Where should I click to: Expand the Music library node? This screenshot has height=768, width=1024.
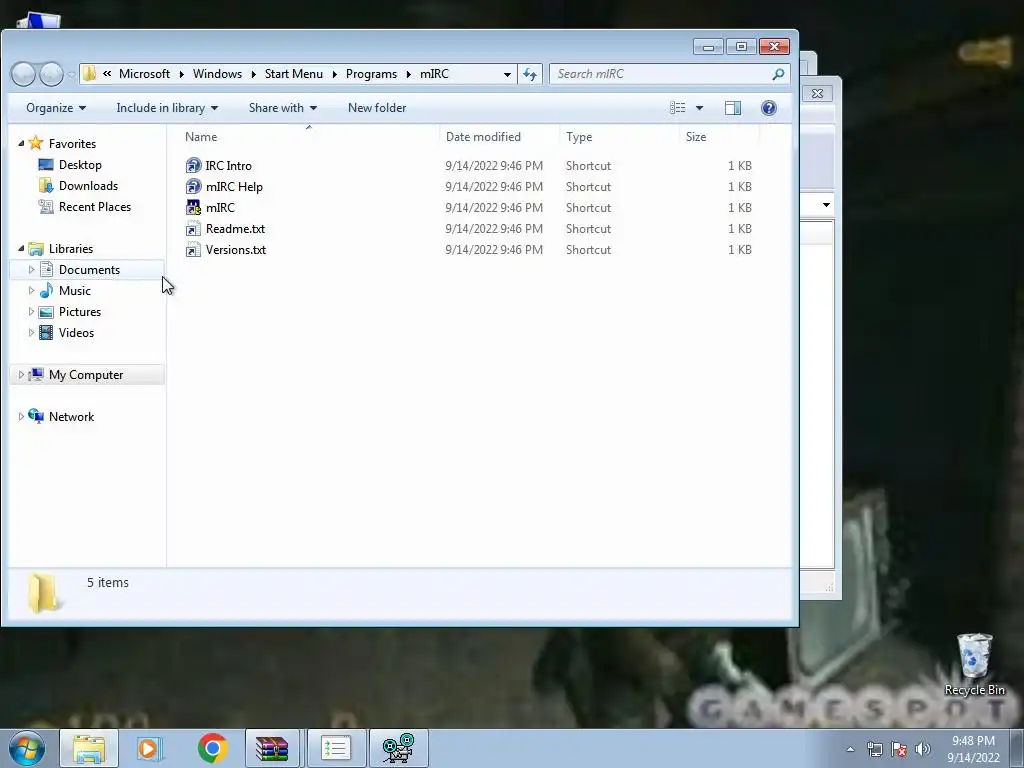31,291
